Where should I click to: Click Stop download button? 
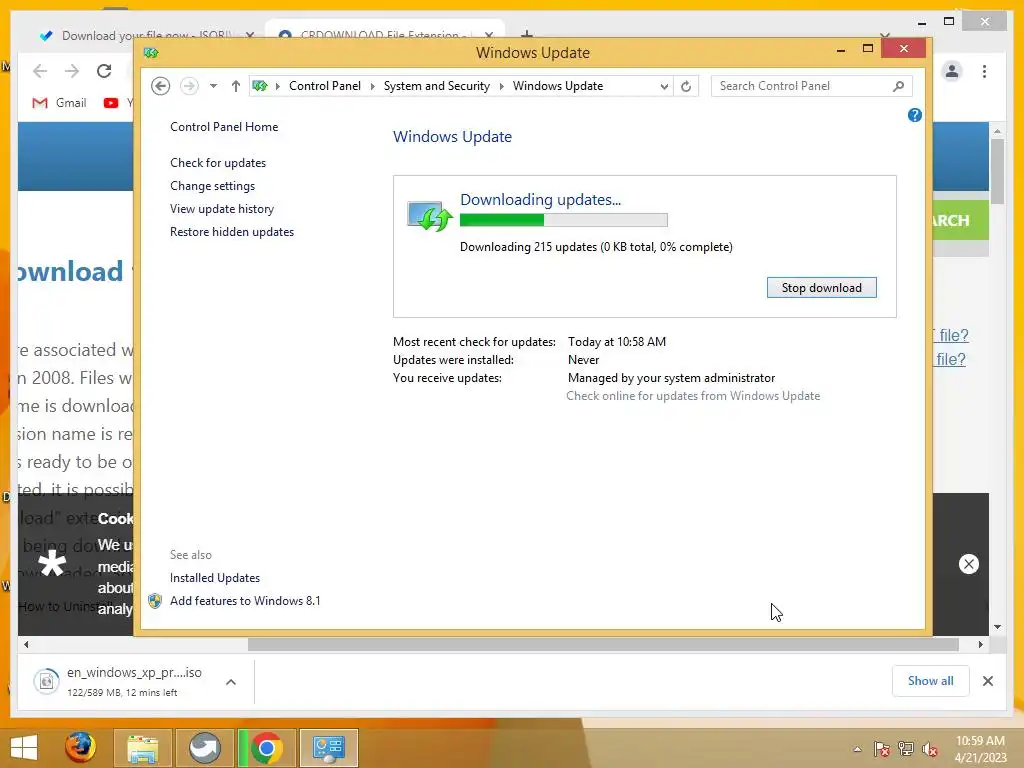[x=822, y=288]
